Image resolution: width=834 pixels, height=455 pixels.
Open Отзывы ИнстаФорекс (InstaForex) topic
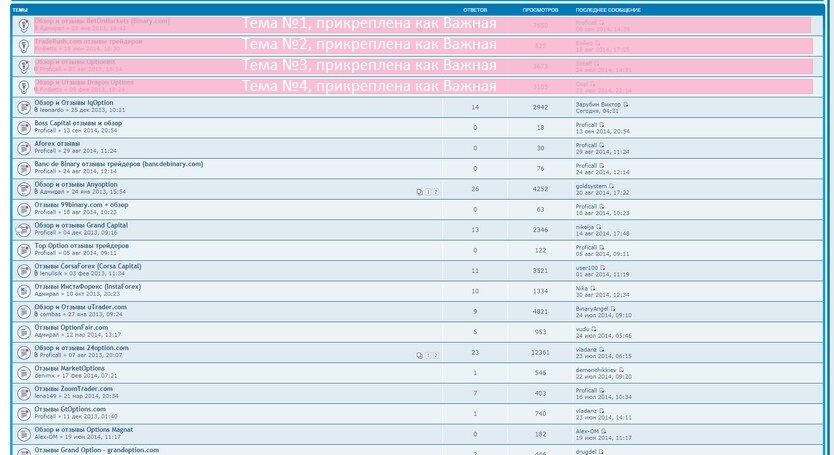[x=87, y=286]
